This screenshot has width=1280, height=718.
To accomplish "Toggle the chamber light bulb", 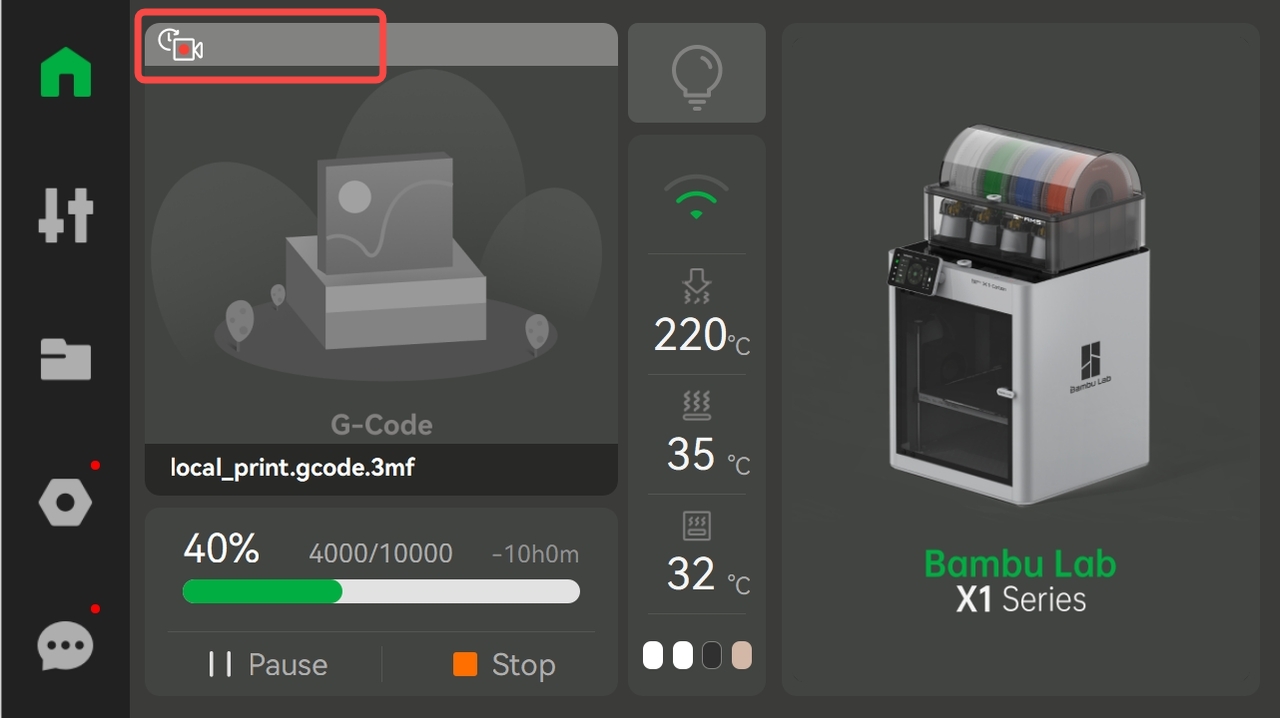I will point(697,73).
